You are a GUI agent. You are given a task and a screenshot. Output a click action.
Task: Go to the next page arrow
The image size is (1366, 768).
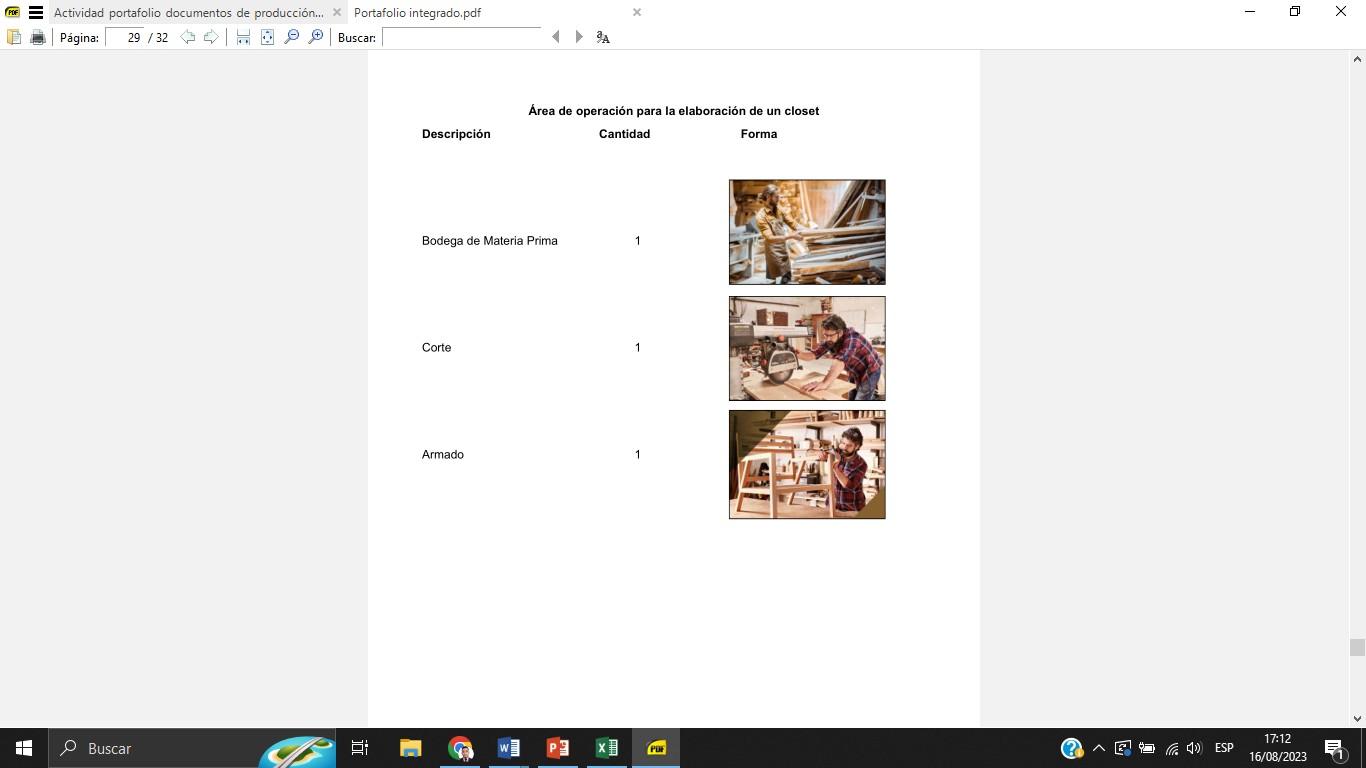[x=211, y=37]
